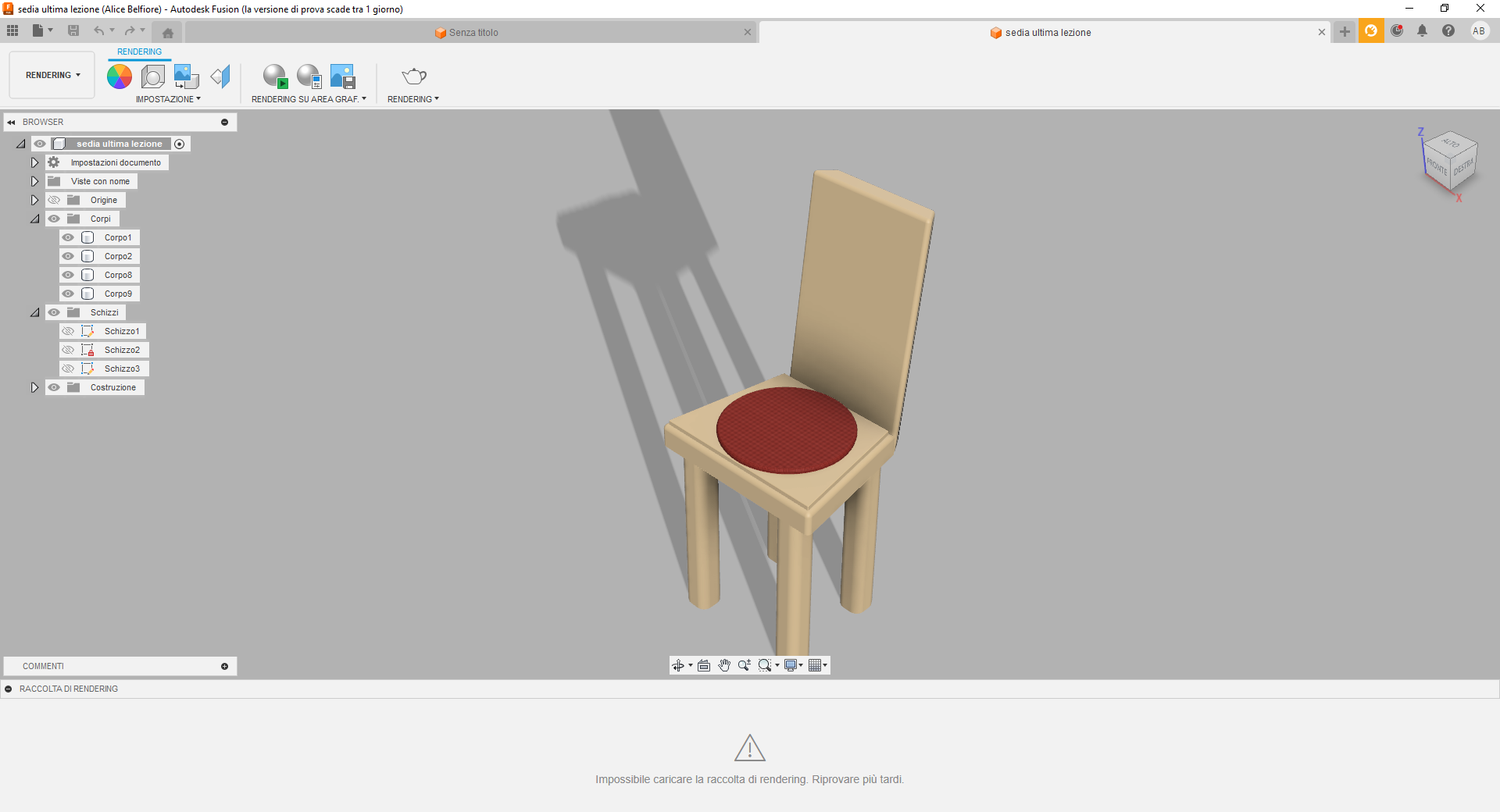Show Schizzo2 sketch via eye icon

[69, 350]
